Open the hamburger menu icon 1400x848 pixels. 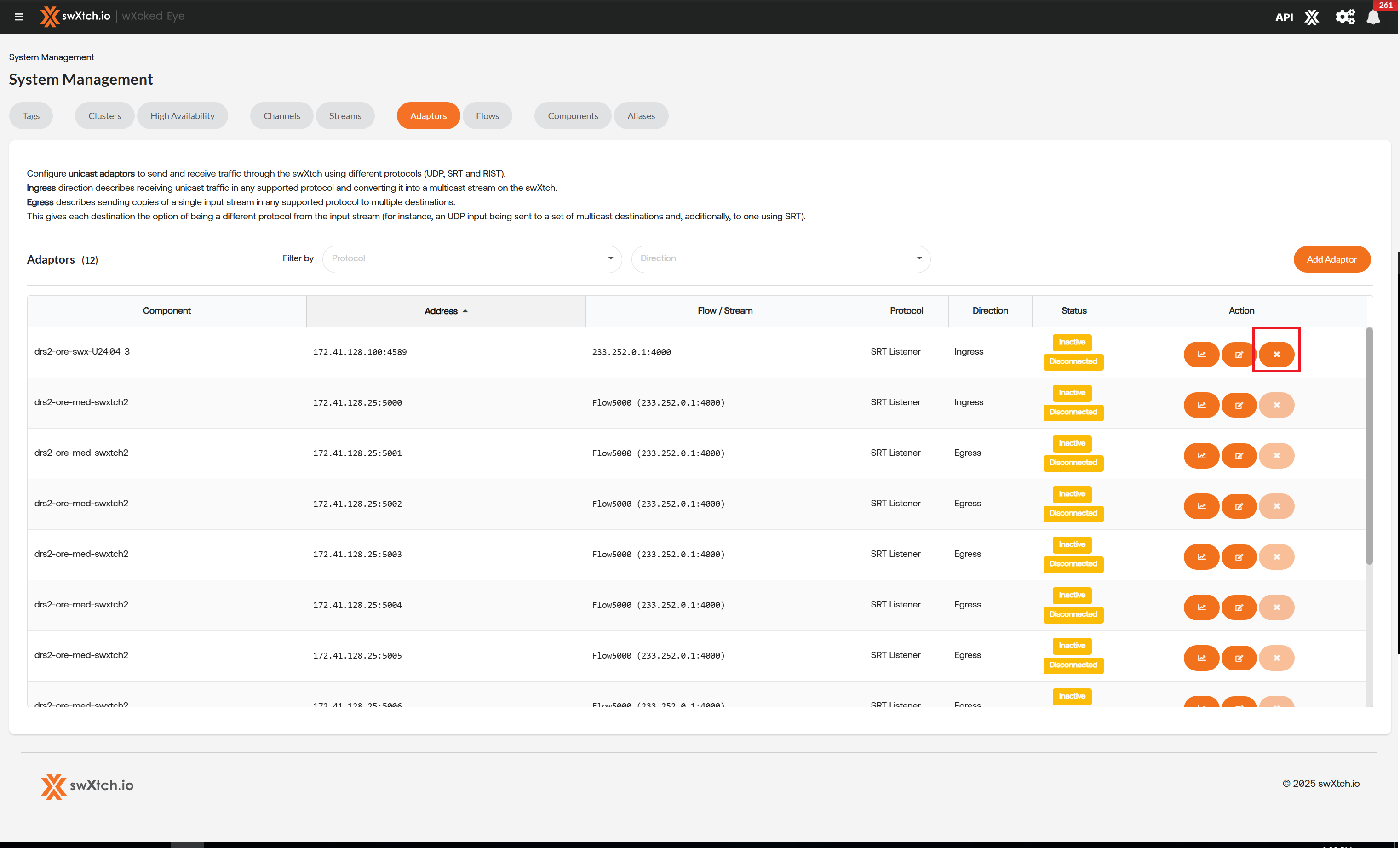[x=19, y=17]
